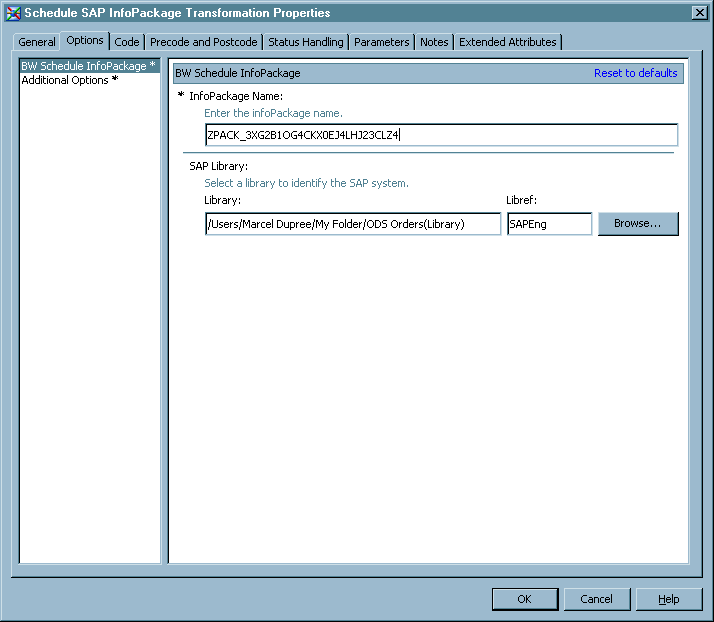Go to the Status Handling tab
Screen dimensions: 714x622
305,42
